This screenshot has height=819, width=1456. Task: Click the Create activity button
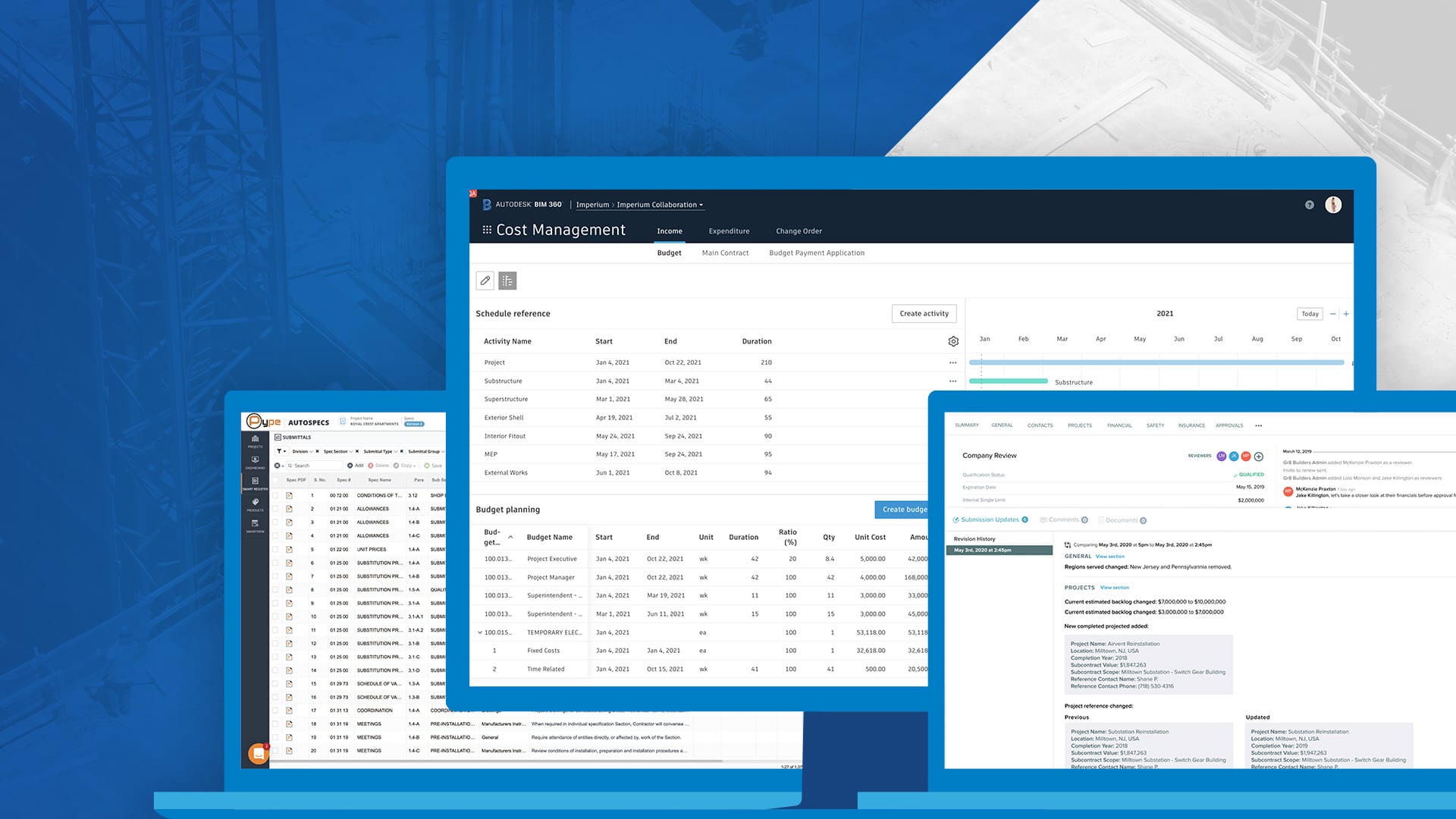924,314
